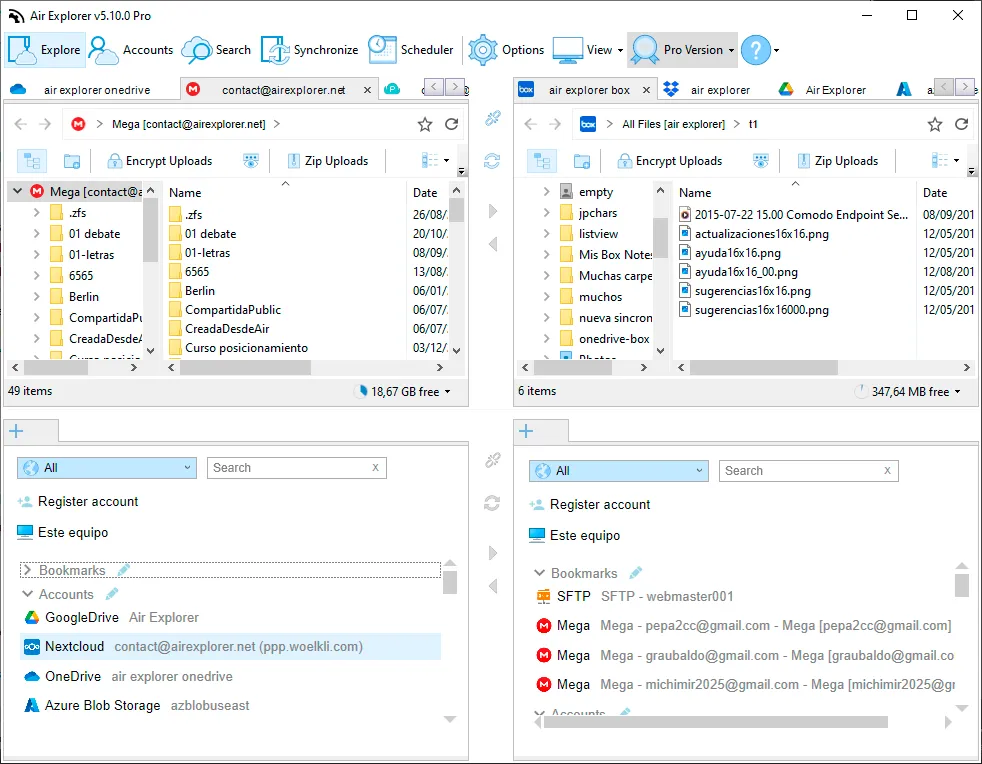Bookmark the Mega folder with star icon
This screenshot has width=982, height=764.
[x=425, y=125]
